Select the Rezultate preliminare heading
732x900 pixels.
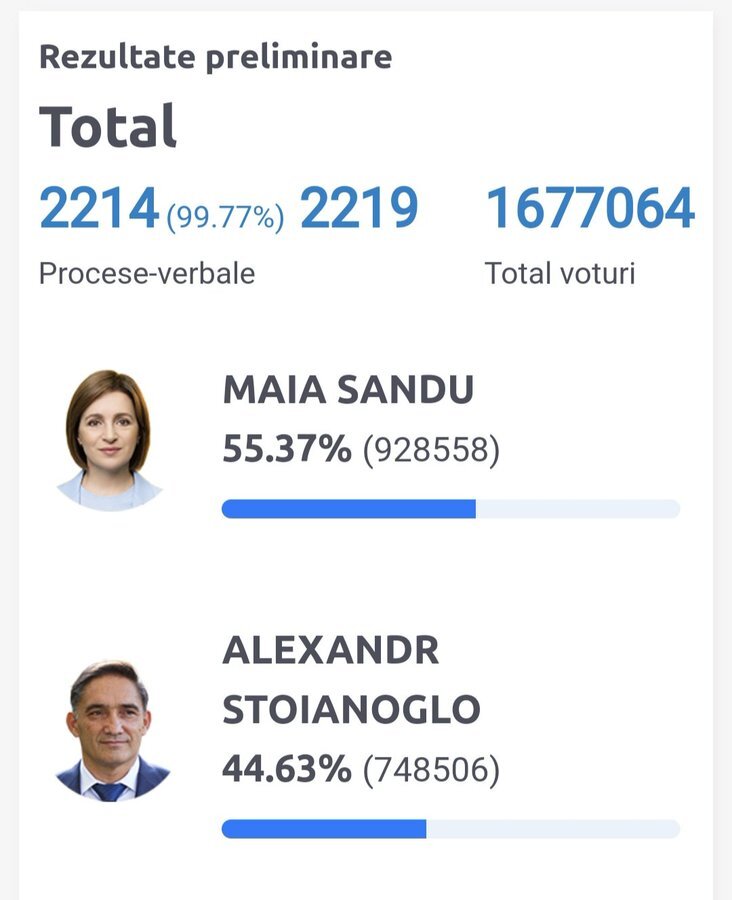click(x=215, y=57)
